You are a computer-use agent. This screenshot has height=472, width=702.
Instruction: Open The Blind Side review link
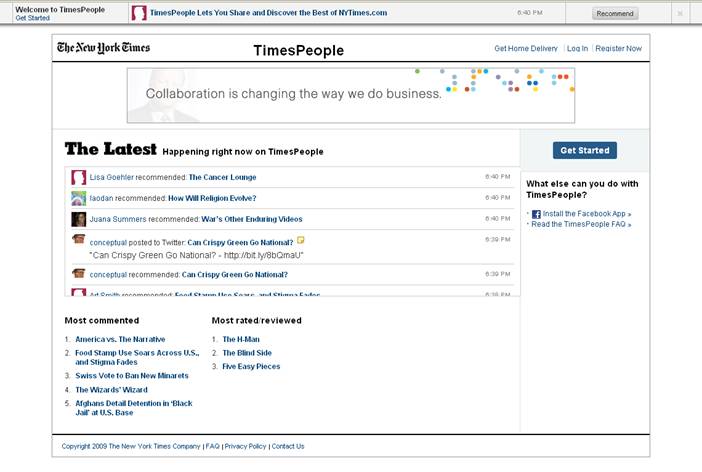(247, 353)
